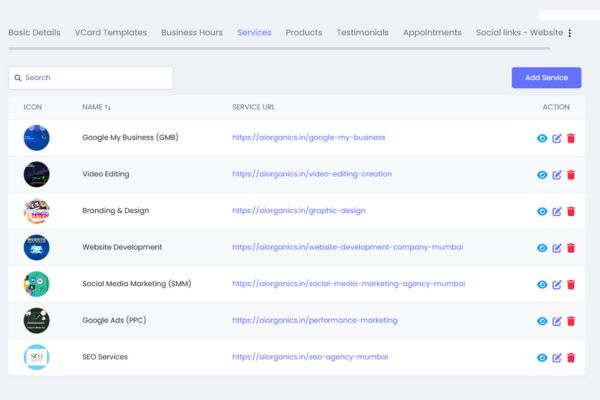Select the 'SEO Services' name cell

pyautogui.click(x=105, y=357)
